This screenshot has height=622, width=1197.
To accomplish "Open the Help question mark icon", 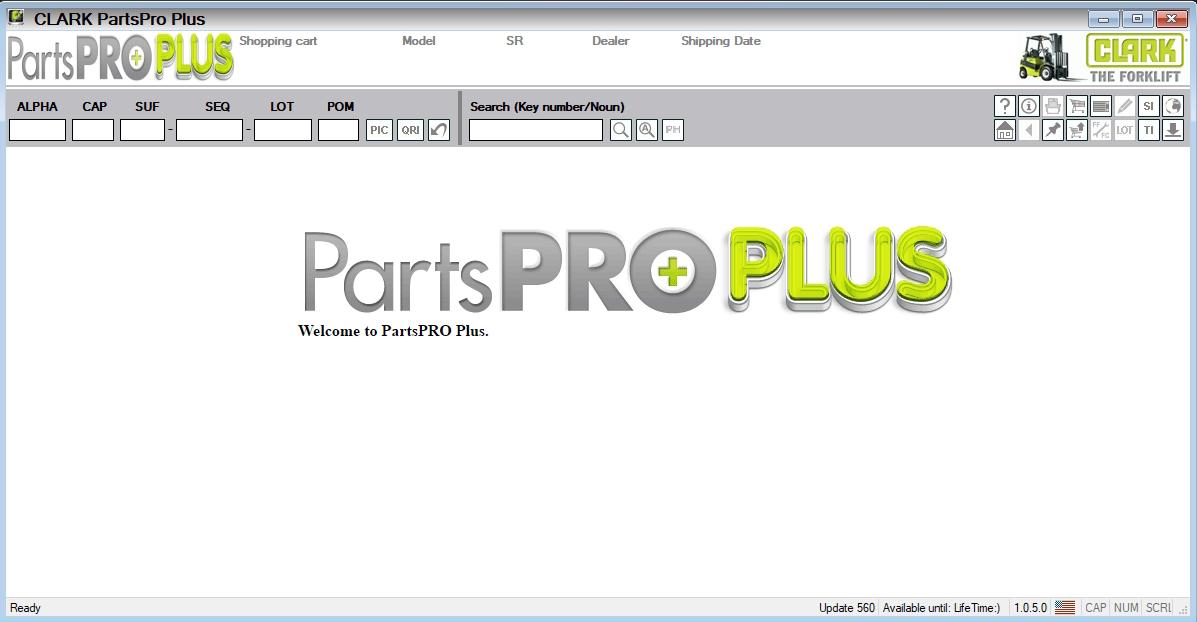I will tap(1005, 106).
